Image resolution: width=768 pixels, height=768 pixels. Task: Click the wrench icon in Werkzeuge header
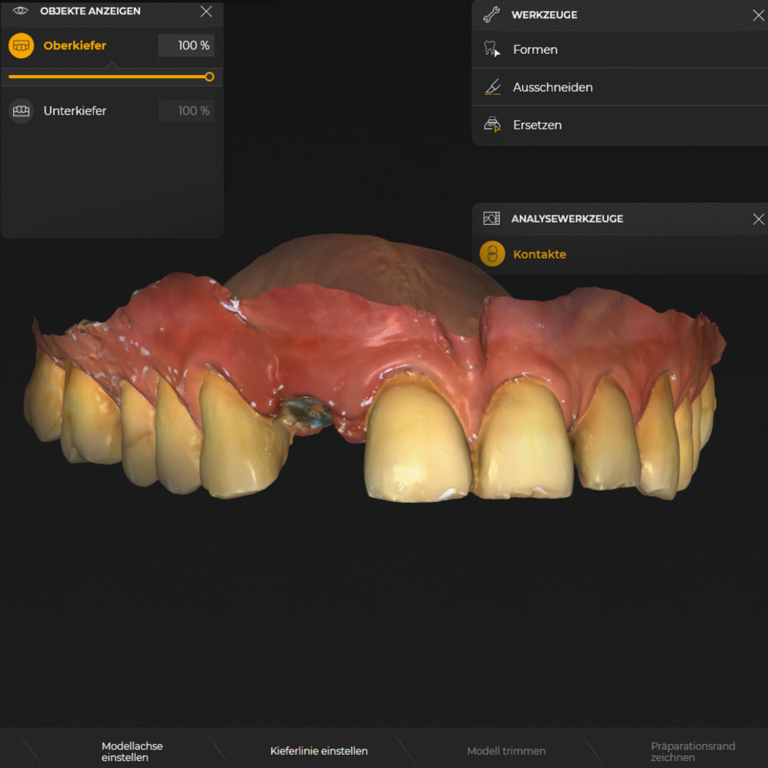tap(491, 15)
